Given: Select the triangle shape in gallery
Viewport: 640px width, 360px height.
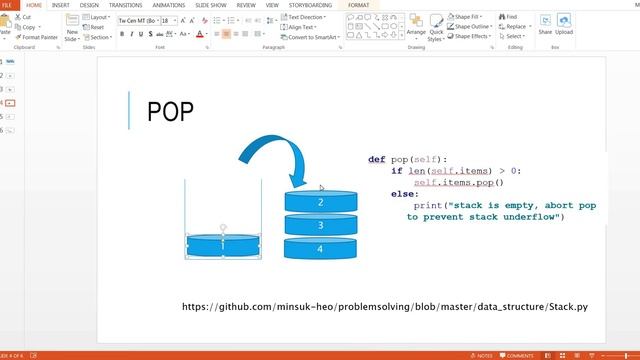Looking at the screenshot, I should point(359,35).
